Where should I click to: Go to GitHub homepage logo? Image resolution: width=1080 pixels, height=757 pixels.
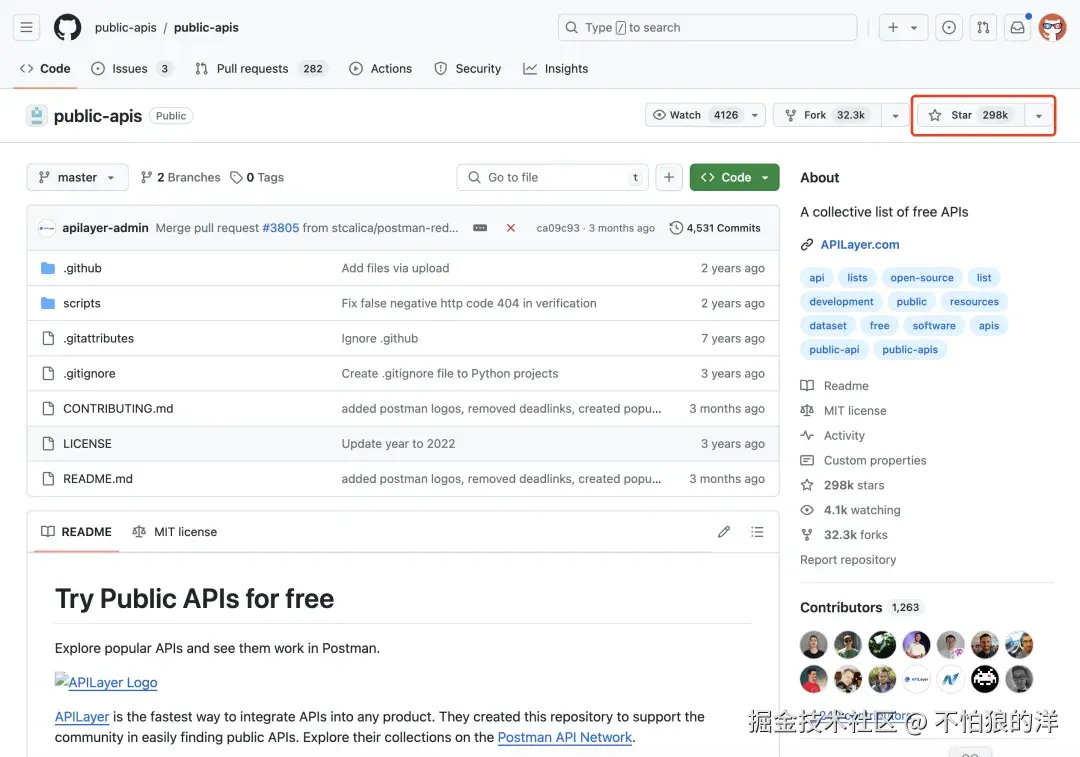coord(68,28)
